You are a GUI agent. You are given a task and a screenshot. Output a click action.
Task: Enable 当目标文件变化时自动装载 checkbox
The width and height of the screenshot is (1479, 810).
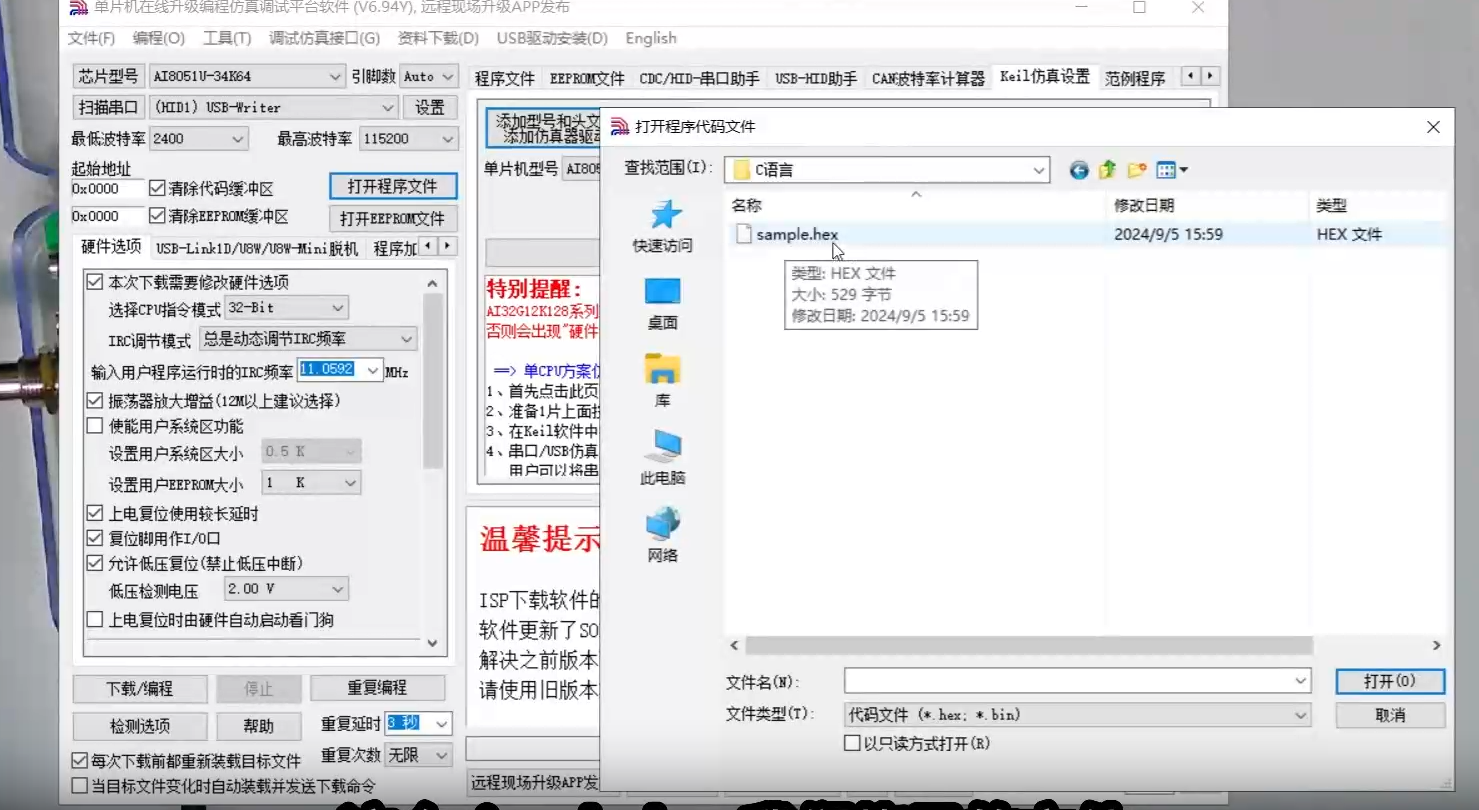coord(80,786)
